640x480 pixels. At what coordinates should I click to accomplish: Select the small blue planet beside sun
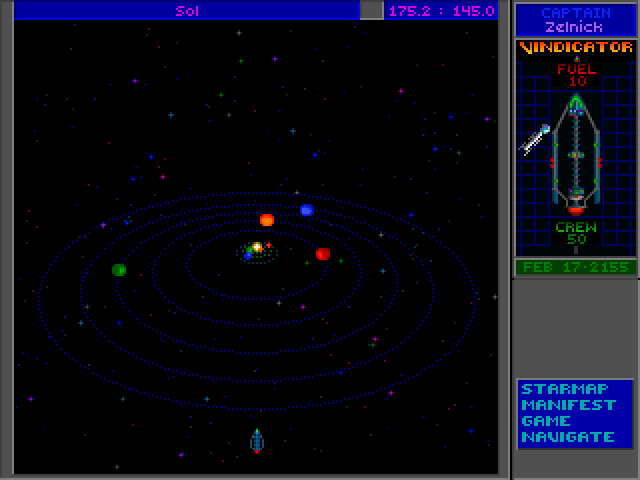pos(248,255)
